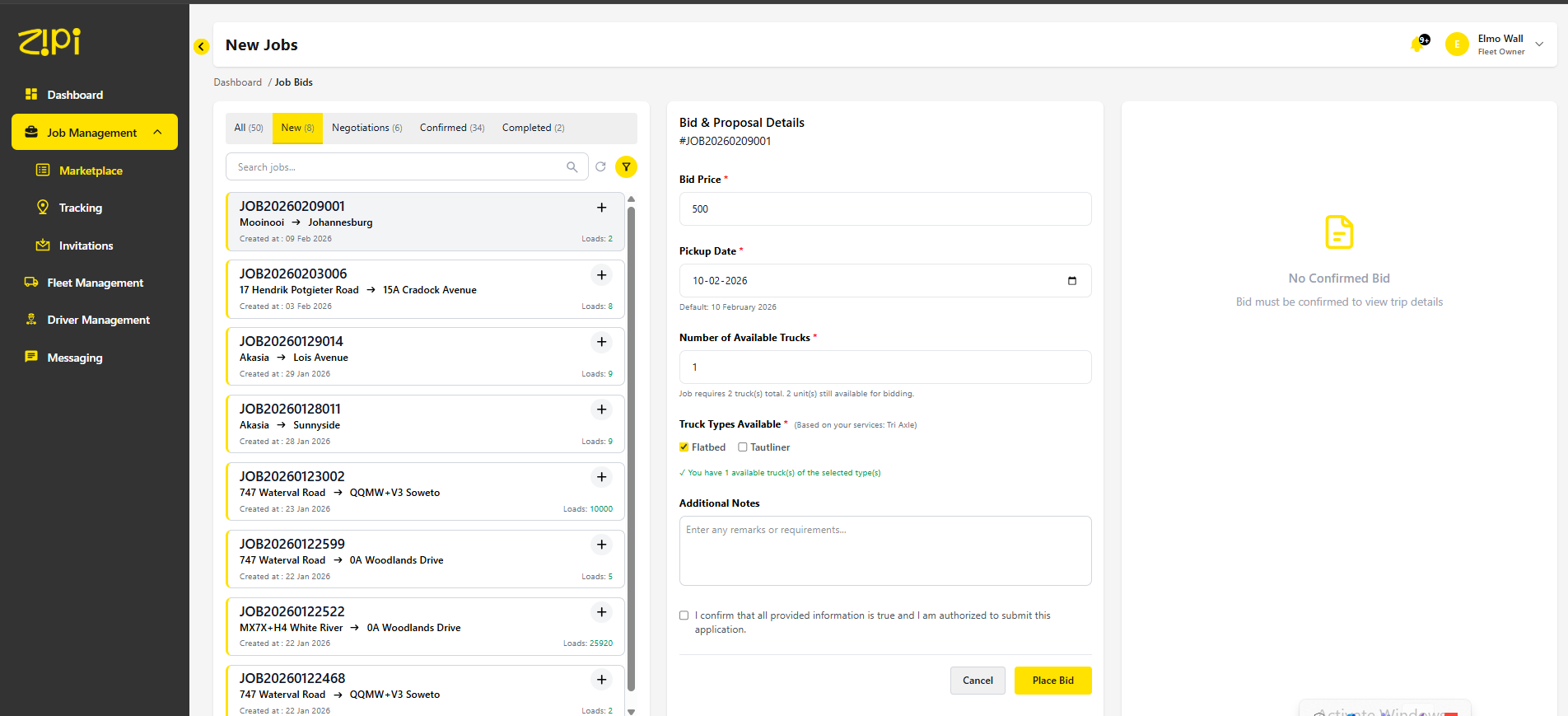Switch to the Negotiations (6) tab
The image size is (1568, 716).
[366, 128]
